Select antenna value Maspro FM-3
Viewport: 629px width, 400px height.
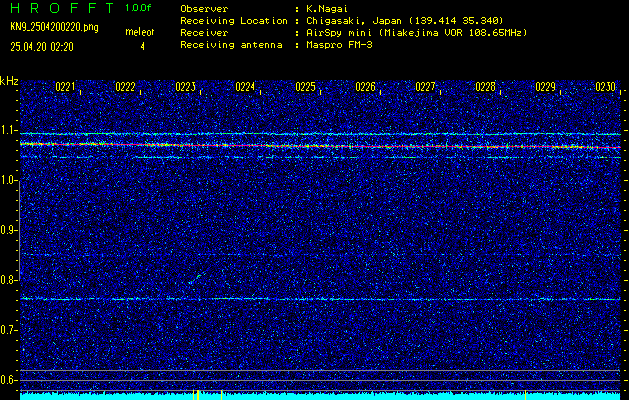(339, 45)
